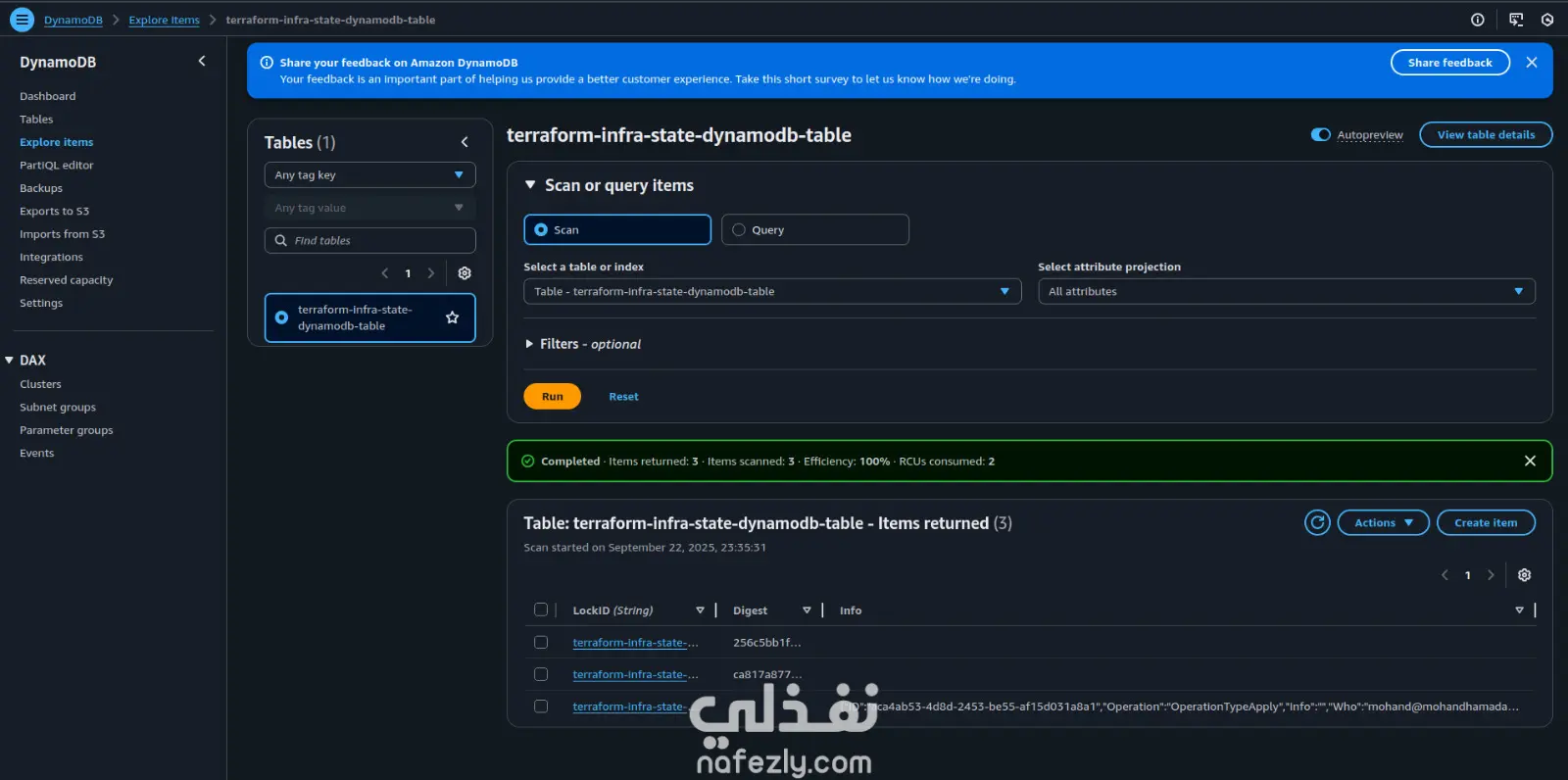Go to Dashboard in side navigation
The width and height of the screenshot is (1568, 780).
[47, 96]
